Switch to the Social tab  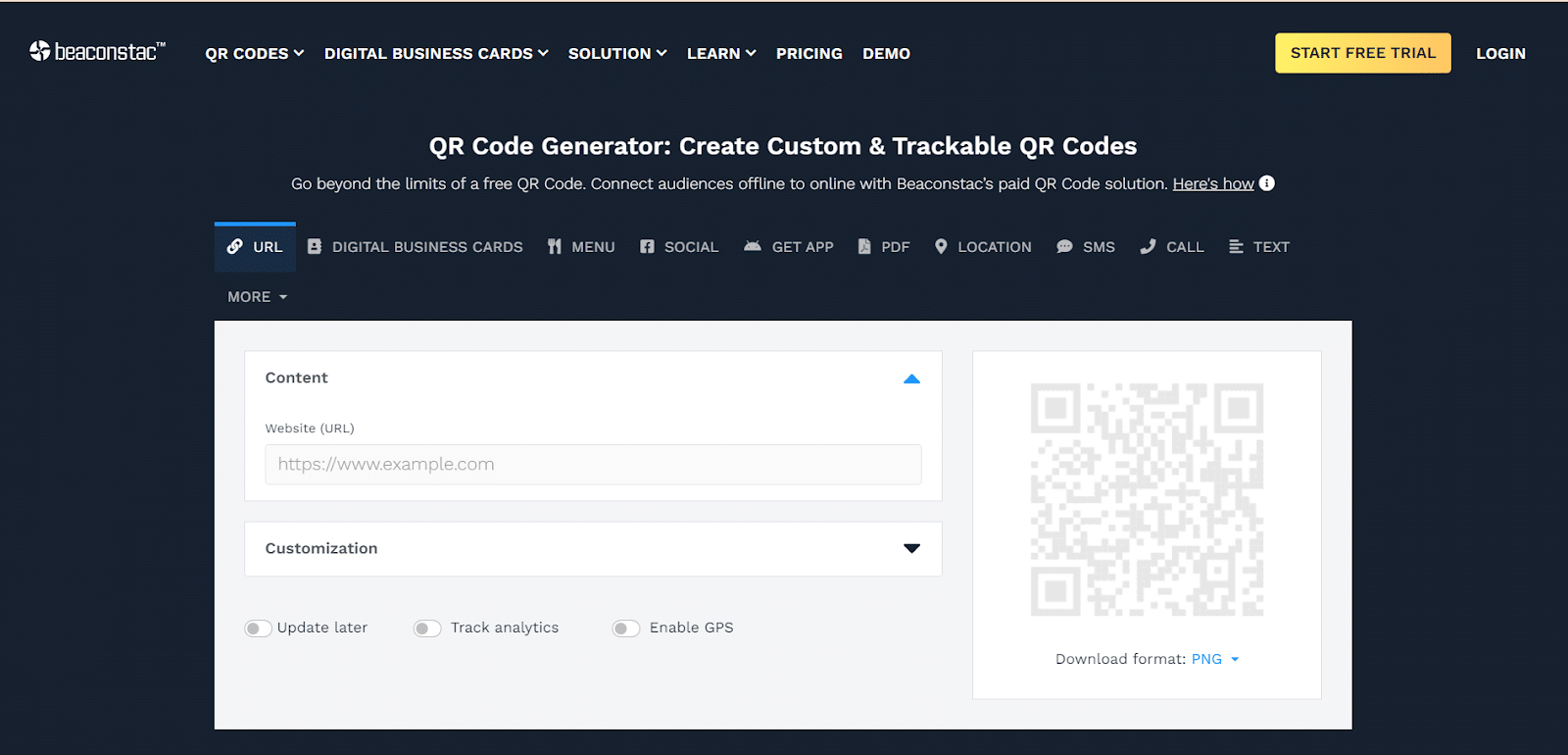(x=679, y=247)
